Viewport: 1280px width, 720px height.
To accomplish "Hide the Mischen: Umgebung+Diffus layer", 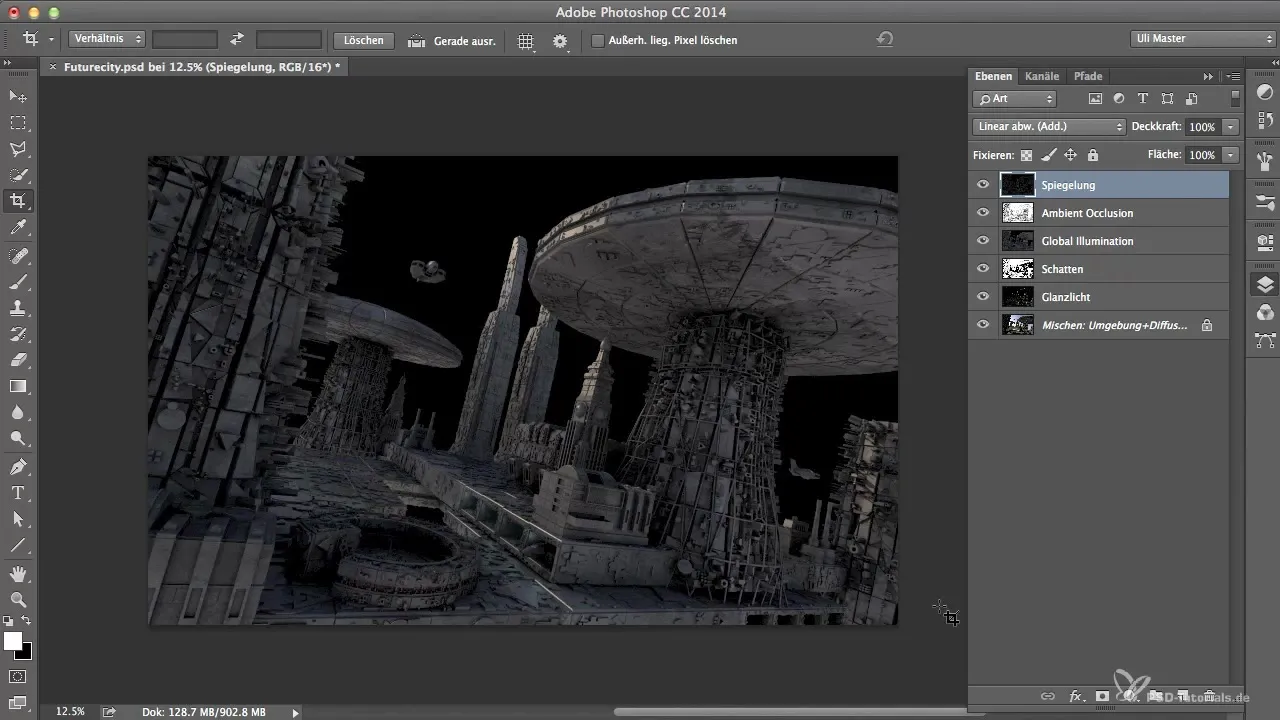I will 983,325.
